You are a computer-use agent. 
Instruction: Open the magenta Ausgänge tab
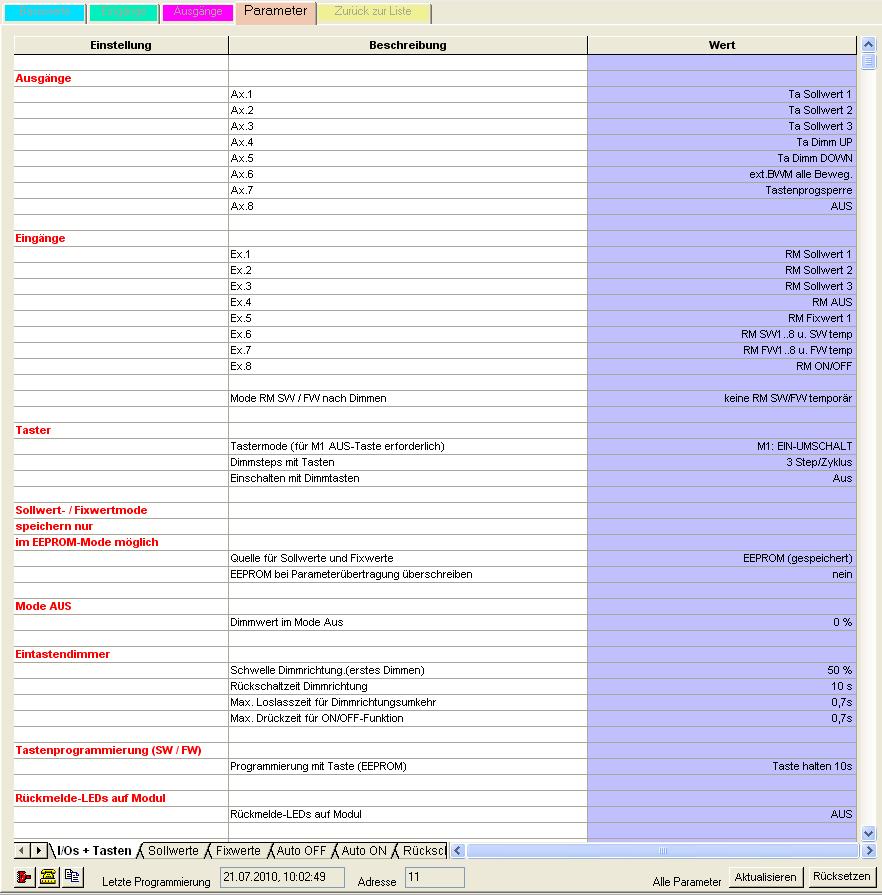[198, 13]
